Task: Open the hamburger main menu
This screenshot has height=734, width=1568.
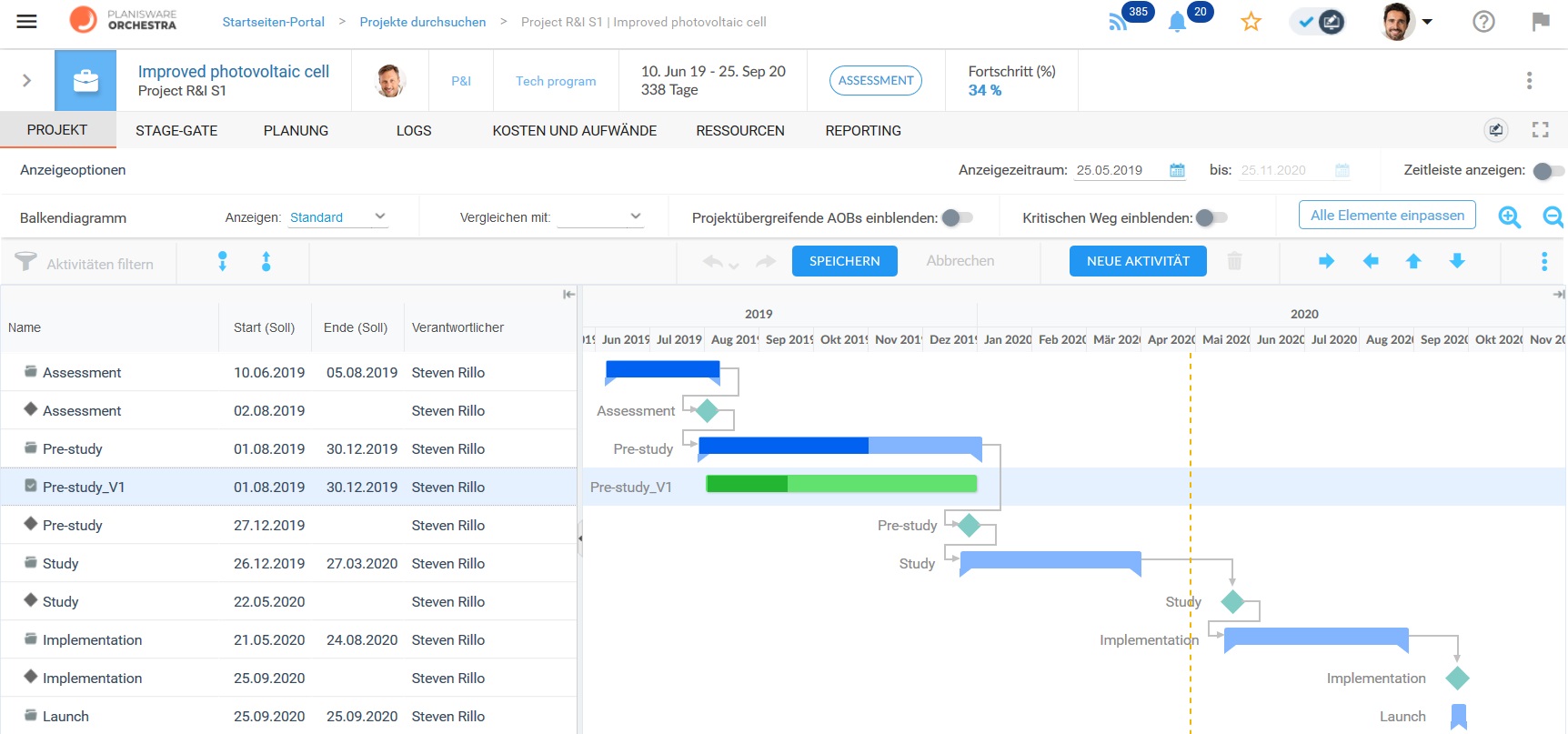Action: pos(26,22)
